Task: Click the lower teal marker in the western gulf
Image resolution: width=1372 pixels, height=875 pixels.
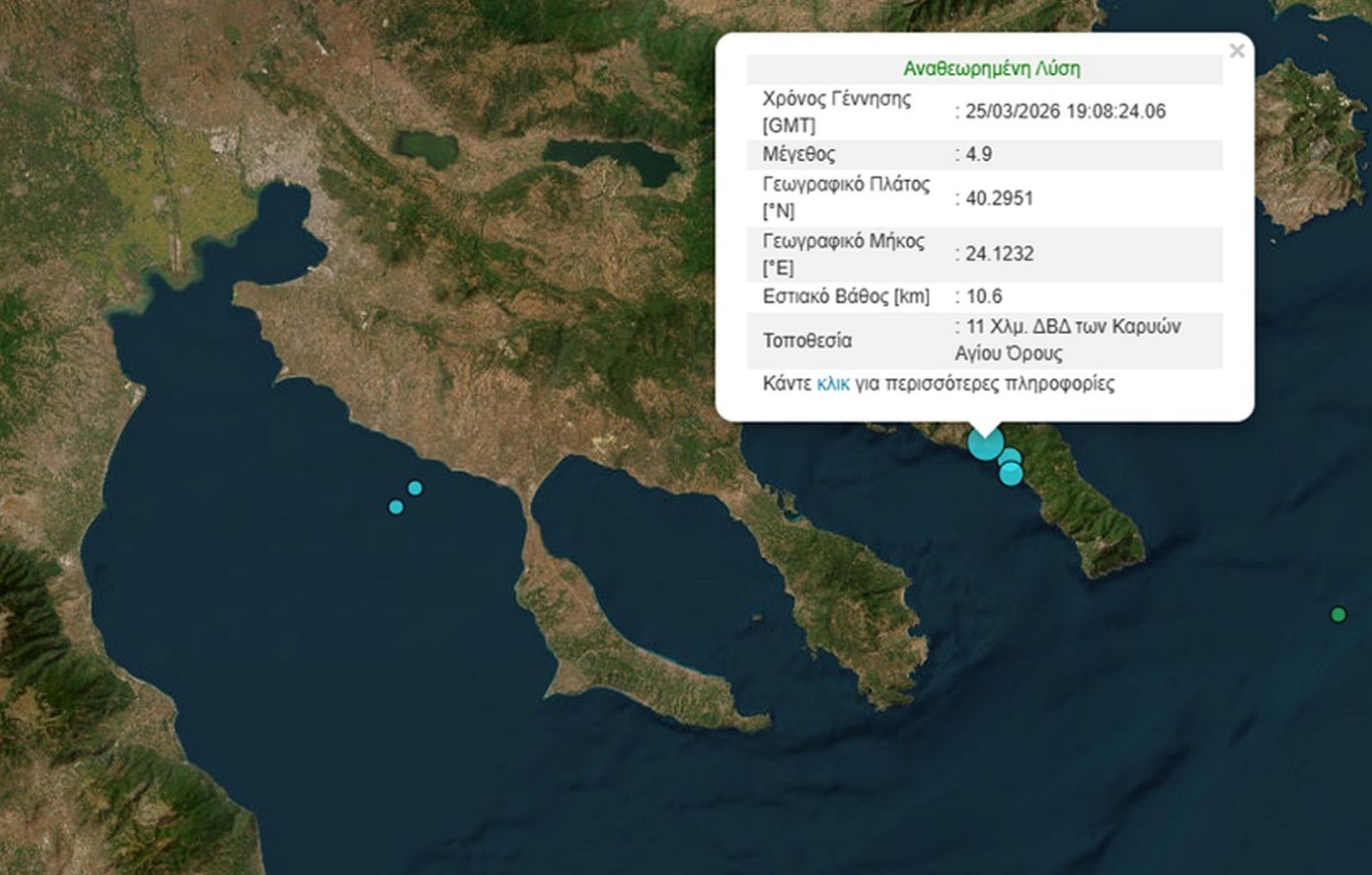Action: point(396,506)
